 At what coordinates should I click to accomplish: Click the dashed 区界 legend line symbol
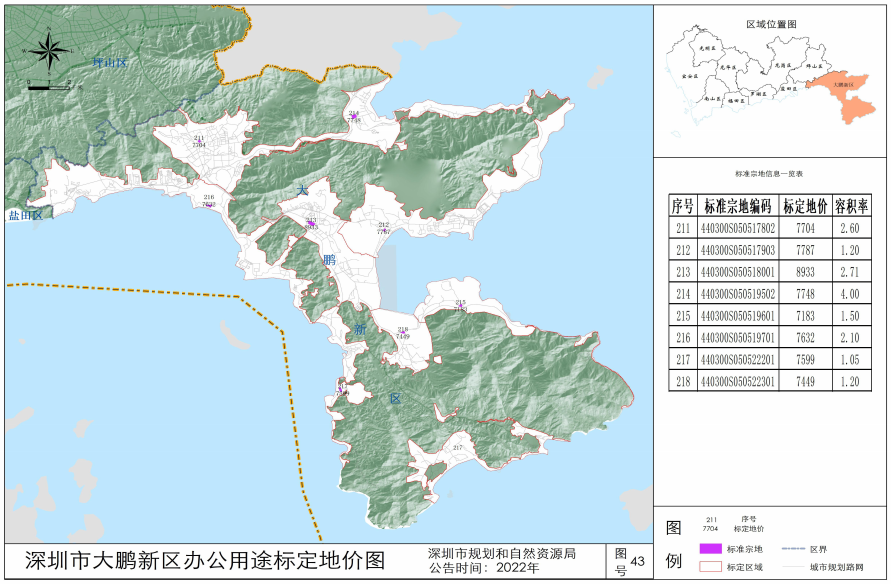792,549
